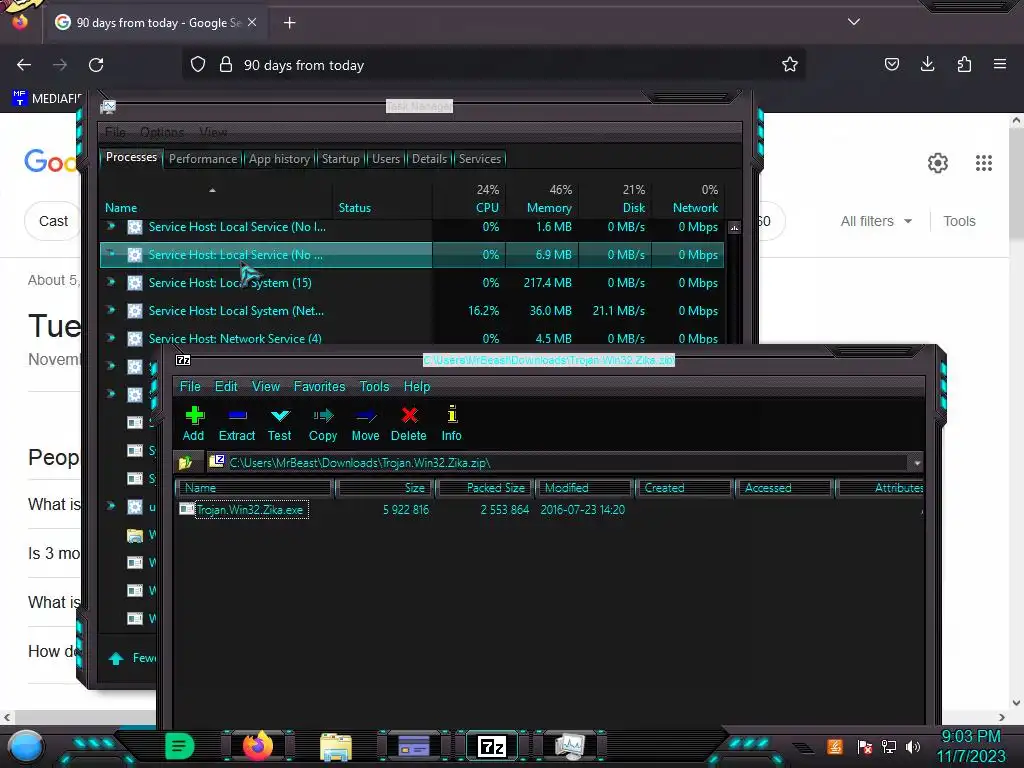The image size is (1024, 768).
Task: Sort 7-Zip list by Name column
Action: pyautogui.click(x=254, y=488)
